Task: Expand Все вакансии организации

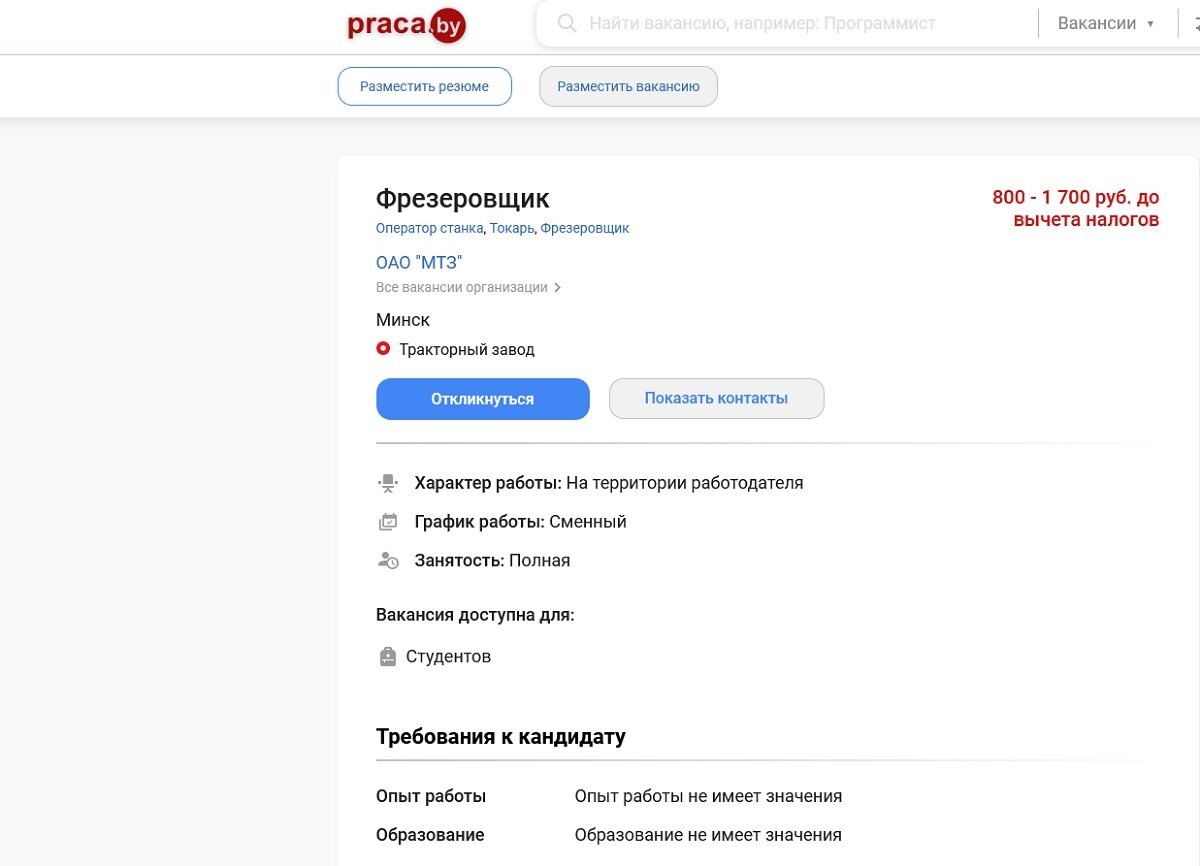Action: click(x=465, y=287)
